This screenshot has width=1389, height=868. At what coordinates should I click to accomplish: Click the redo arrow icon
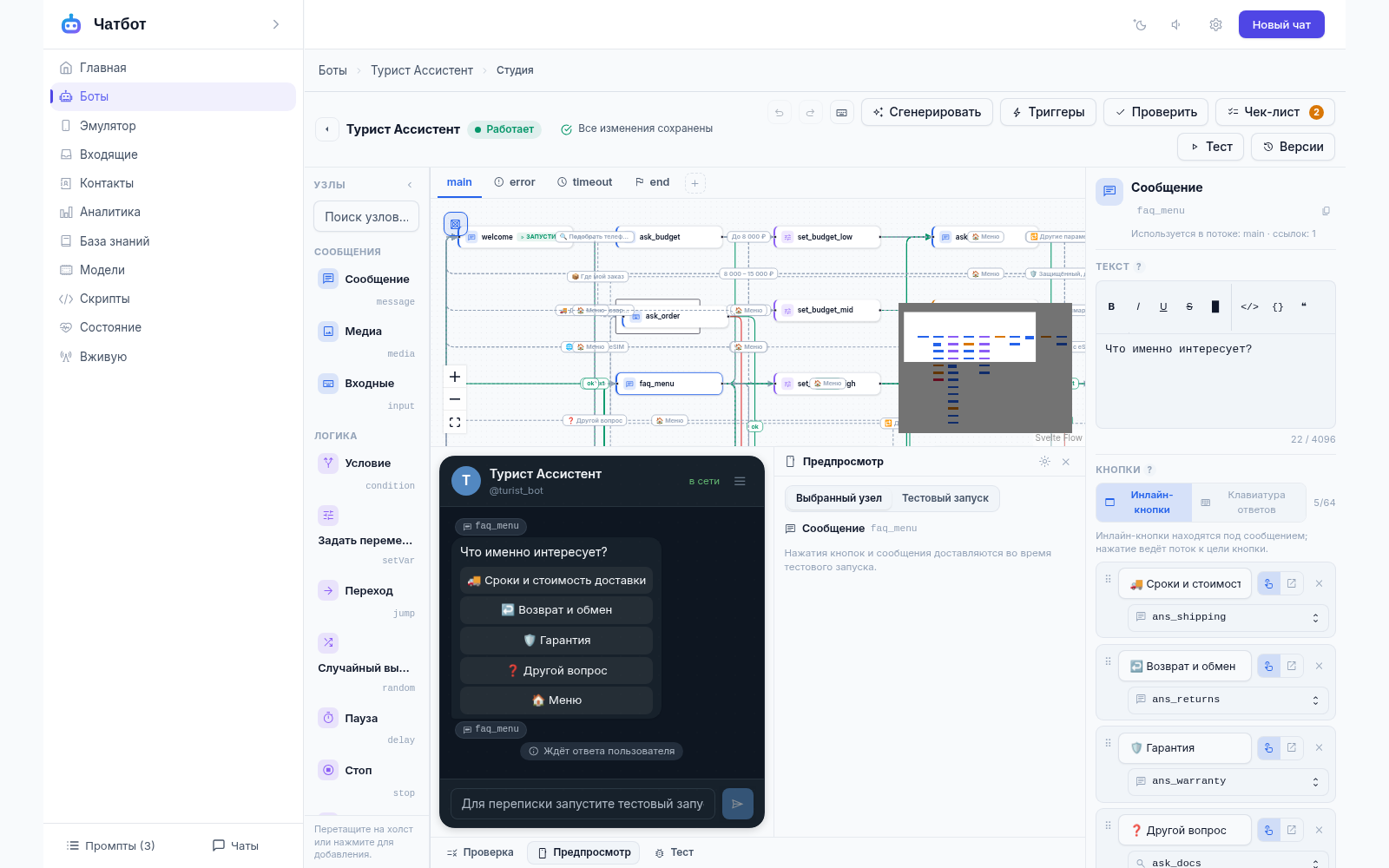point(810,112)
